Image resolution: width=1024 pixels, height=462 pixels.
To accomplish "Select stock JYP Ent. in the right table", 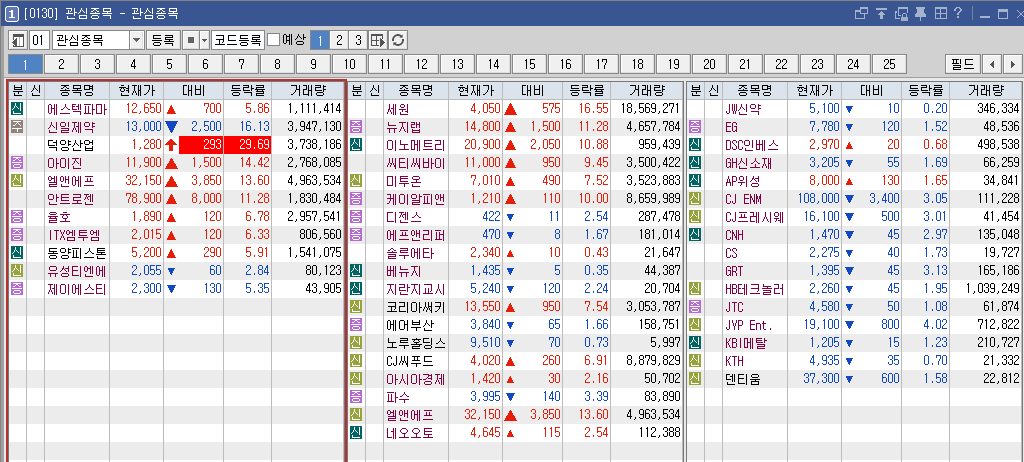I will pyautogui.click(x=748, y=324).
